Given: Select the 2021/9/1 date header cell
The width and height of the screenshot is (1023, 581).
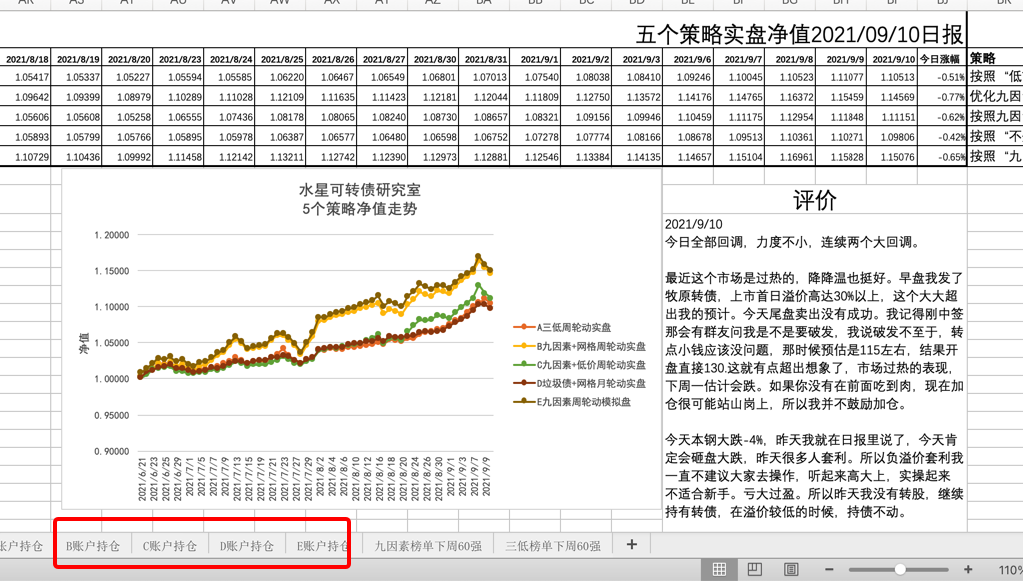Looking at the screenshot, I should (x=535, y=59).
